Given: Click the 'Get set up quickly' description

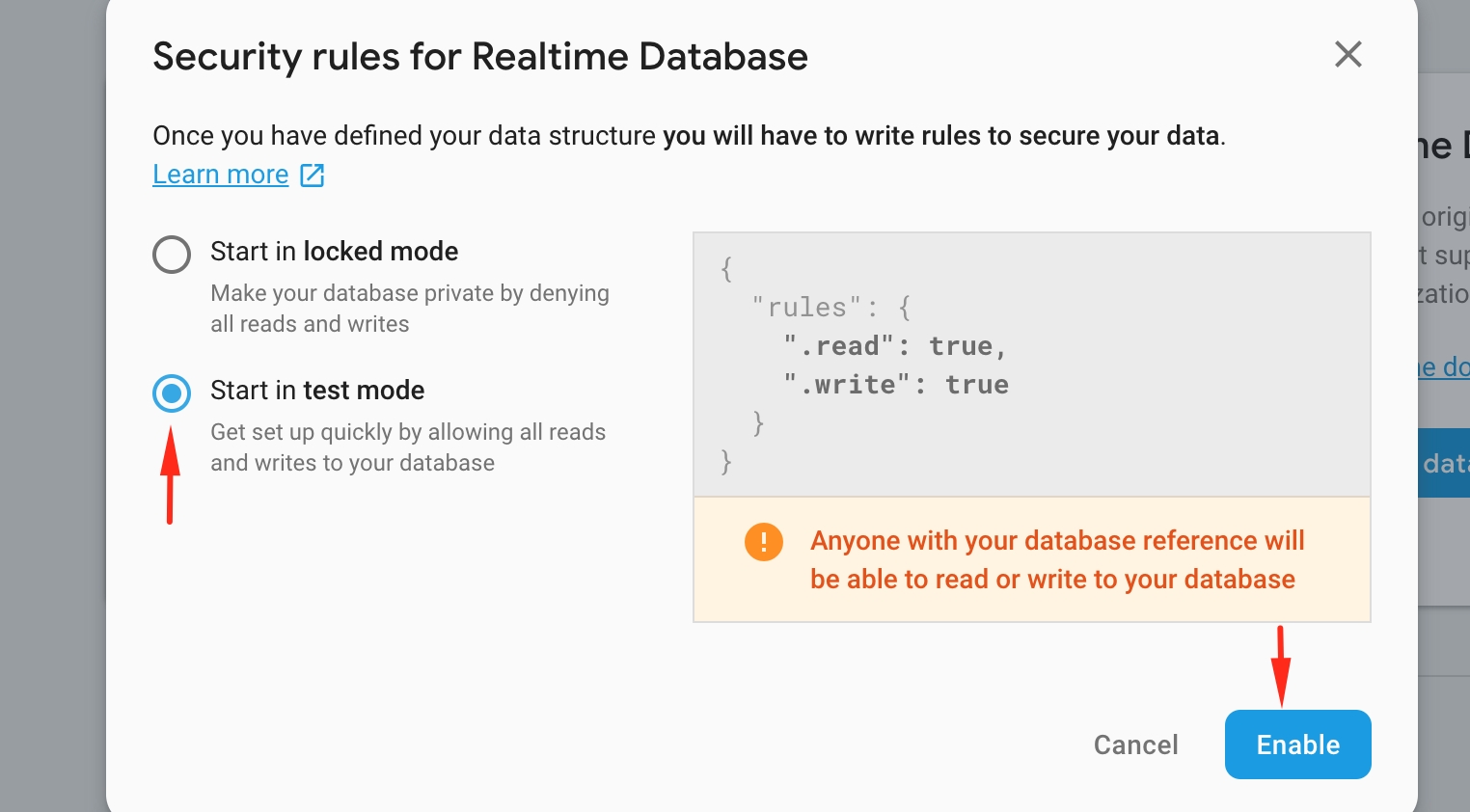Looking at the screenshot, I should pyautogui.click(x=407, y=447).
